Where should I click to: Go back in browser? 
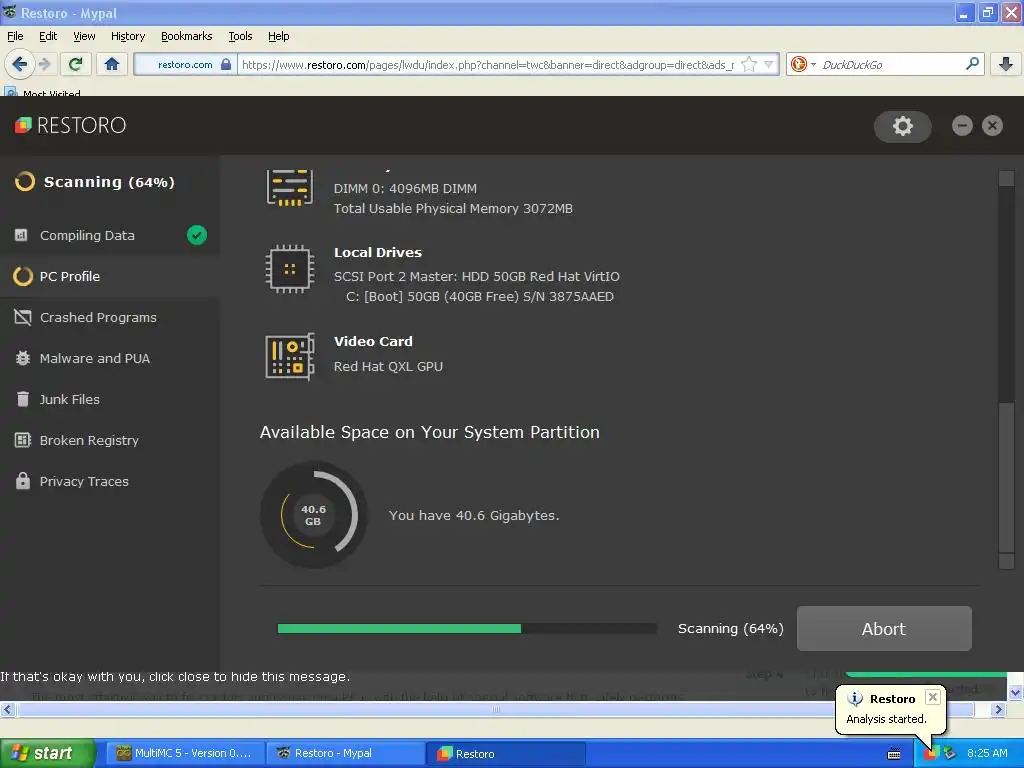[20, 64]
